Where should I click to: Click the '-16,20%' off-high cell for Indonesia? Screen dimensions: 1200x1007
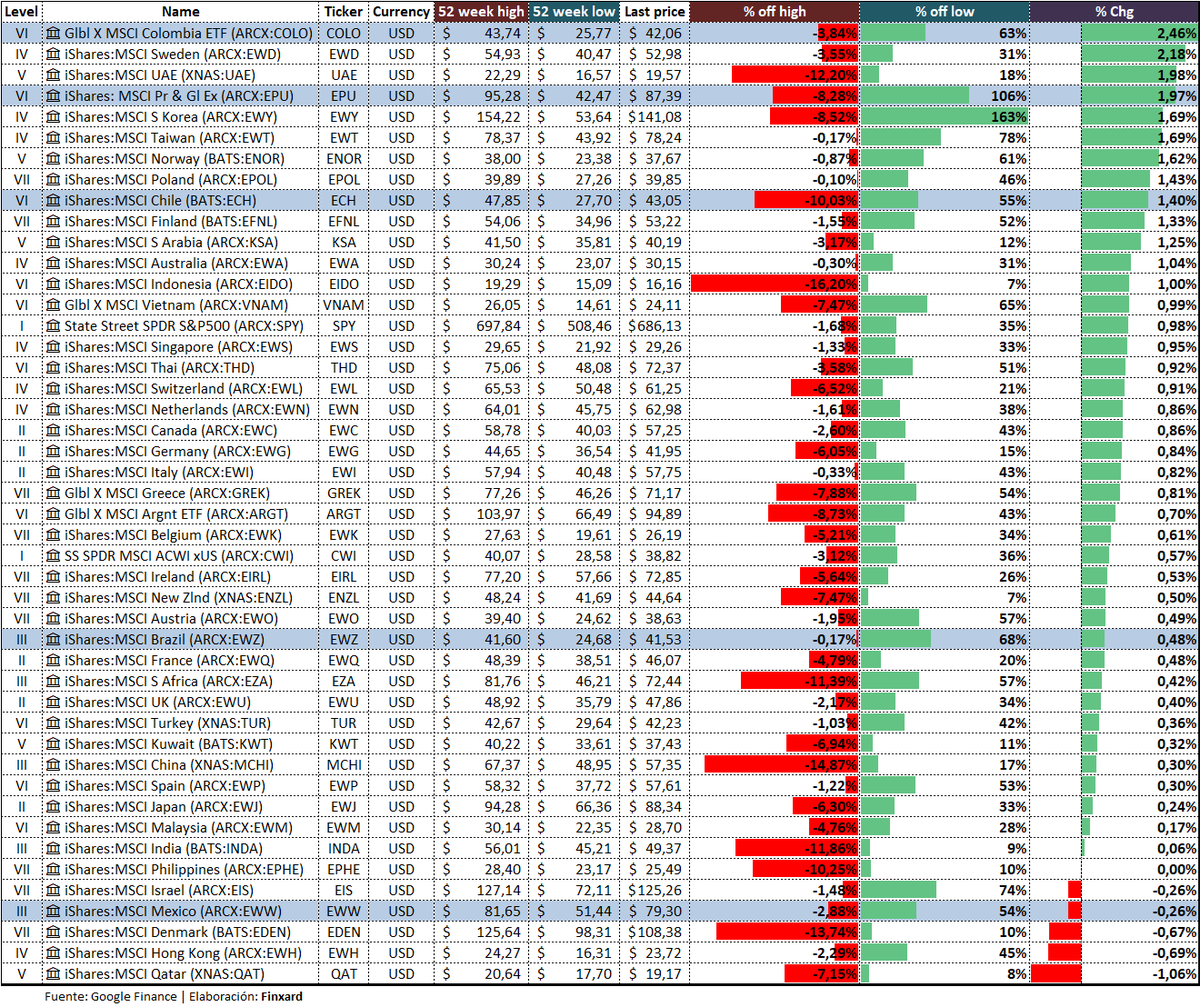click(x=774, y=284)
